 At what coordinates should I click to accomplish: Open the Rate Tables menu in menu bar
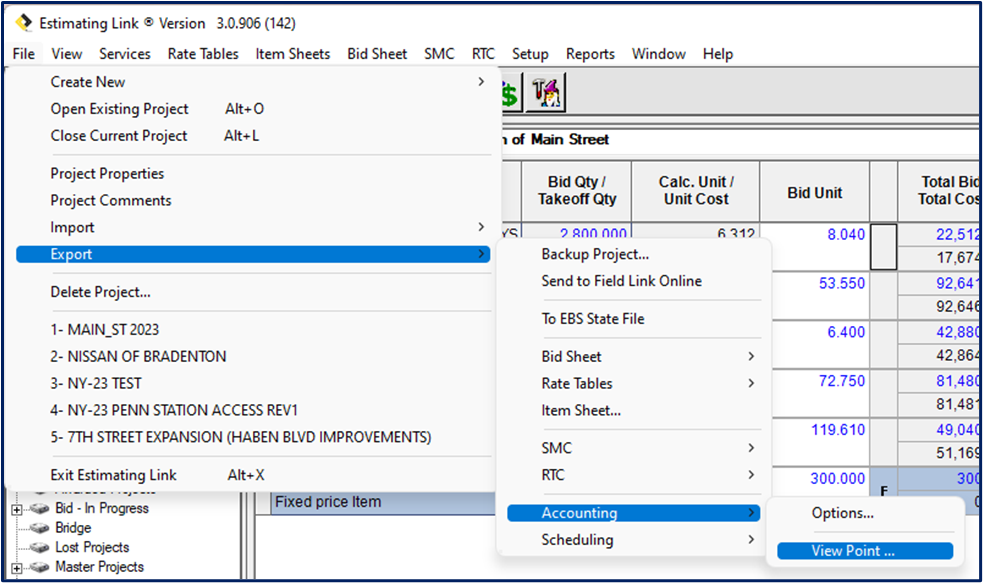pyautogui.click(x=203, y=54)
